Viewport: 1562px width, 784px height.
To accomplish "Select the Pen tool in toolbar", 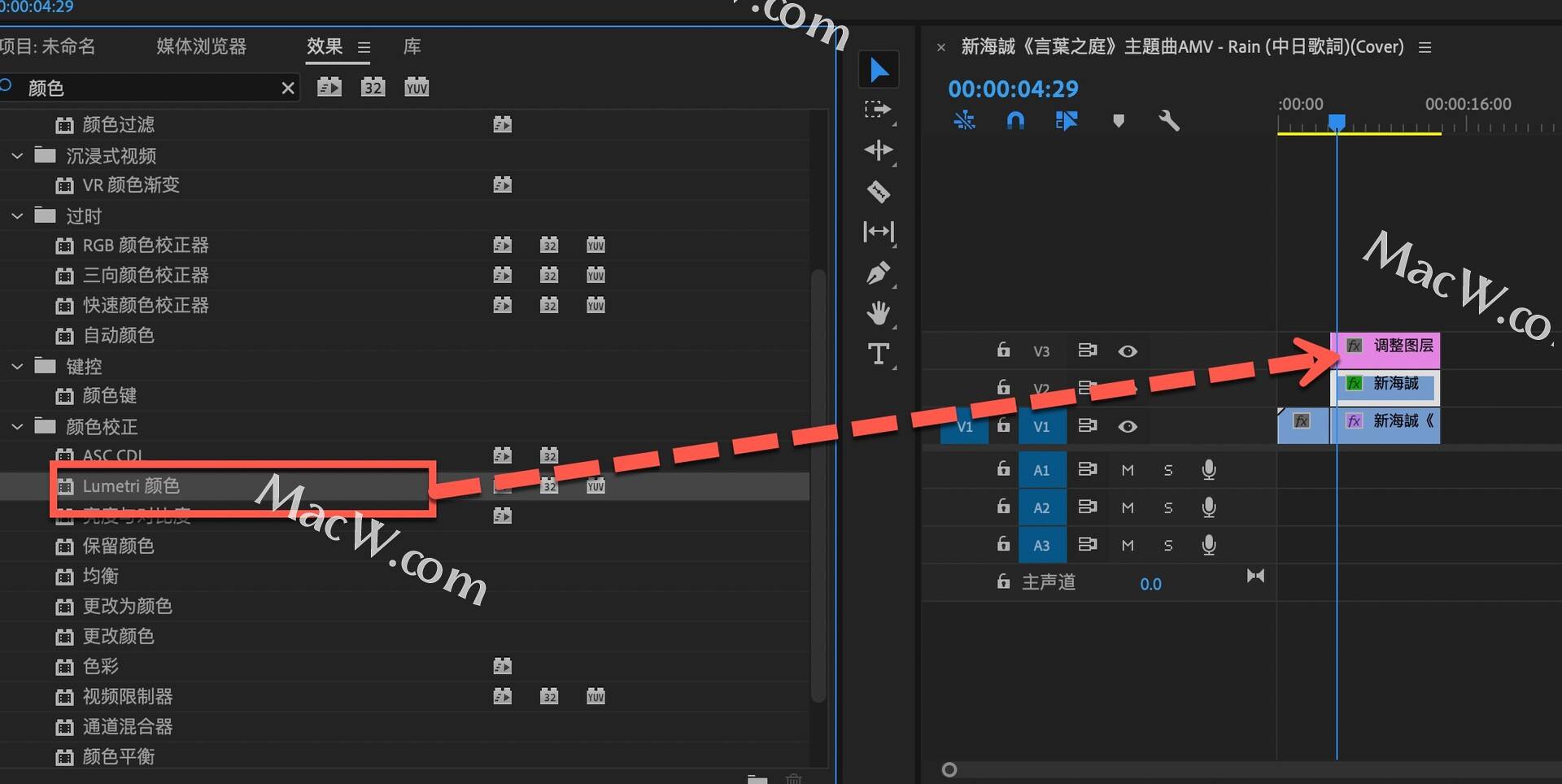I will point(879,273).
